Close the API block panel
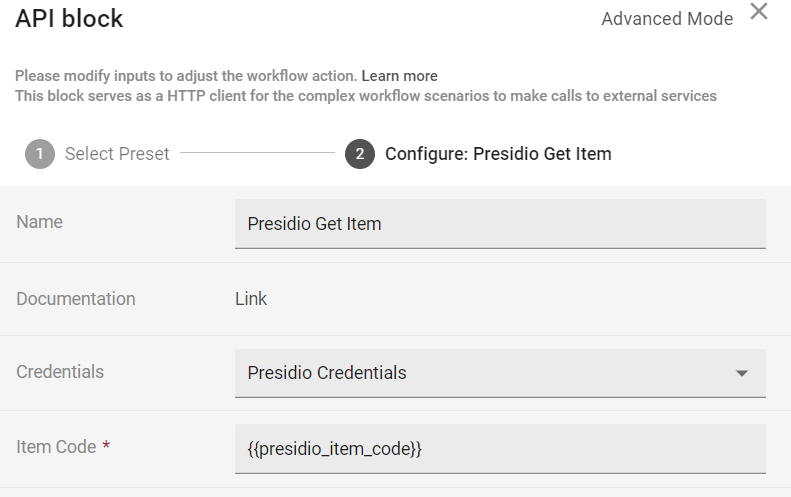This screenshot has width=791, height=497. (x=759, y=13)
